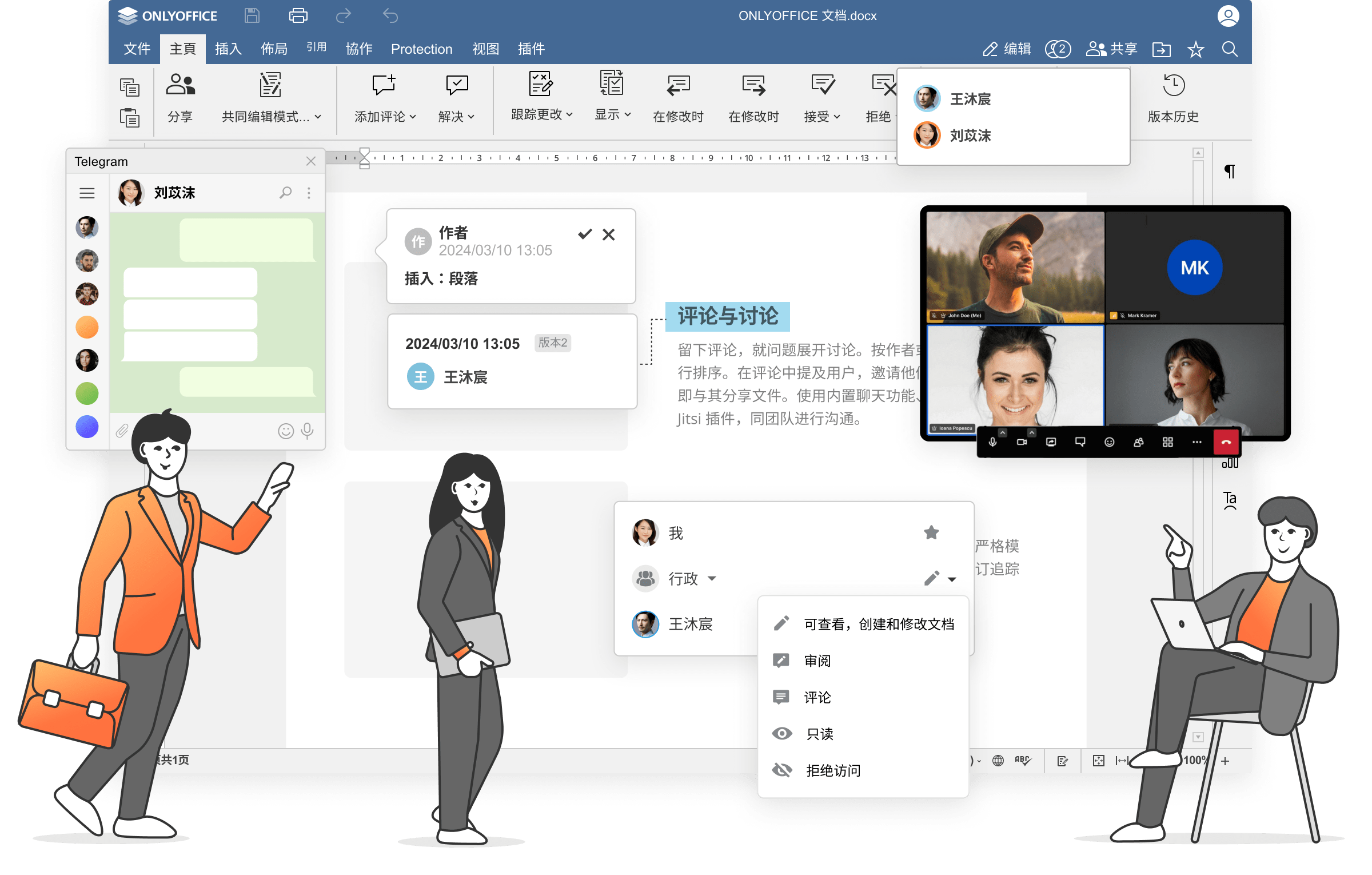
Task: Click the 编辑 mode button
Action: (1007, 49)
